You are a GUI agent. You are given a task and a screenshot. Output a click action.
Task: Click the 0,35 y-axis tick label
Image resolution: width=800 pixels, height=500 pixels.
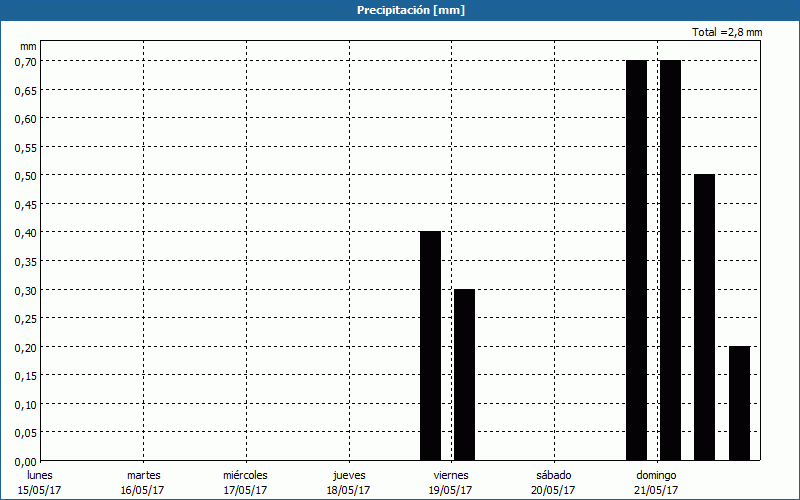coord(25,261)
